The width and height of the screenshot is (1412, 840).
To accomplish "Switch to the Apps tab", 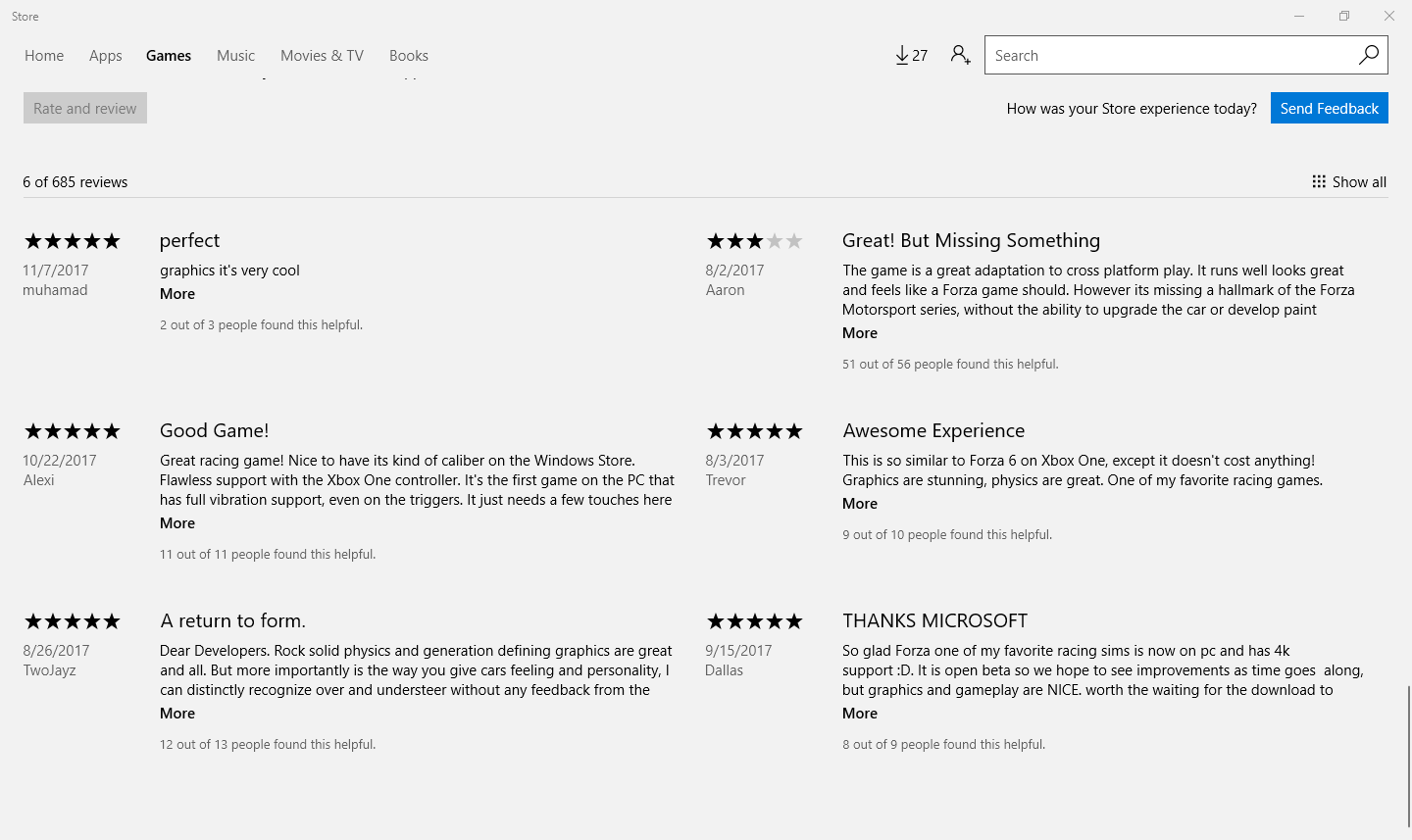I will point(106,56).
